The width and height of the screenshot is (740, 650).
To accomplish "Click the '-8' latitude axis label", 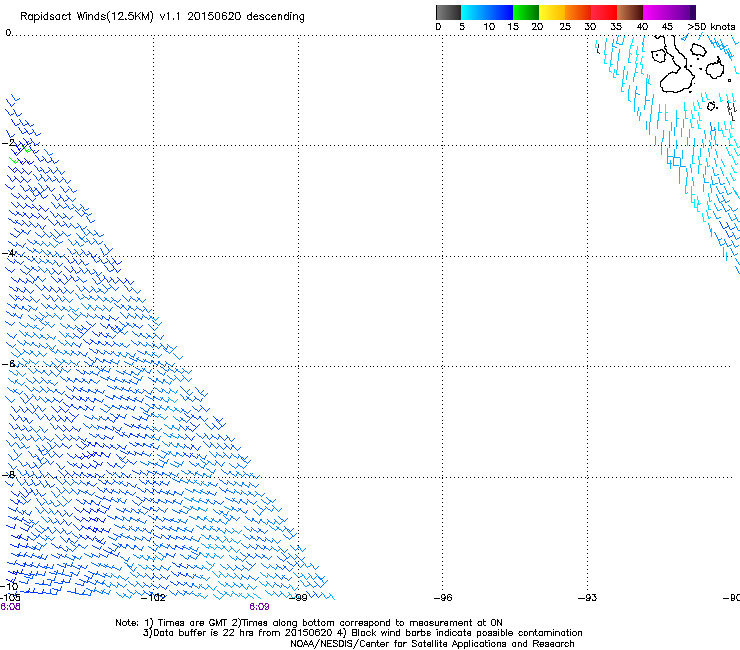I will tap(9, 474).
